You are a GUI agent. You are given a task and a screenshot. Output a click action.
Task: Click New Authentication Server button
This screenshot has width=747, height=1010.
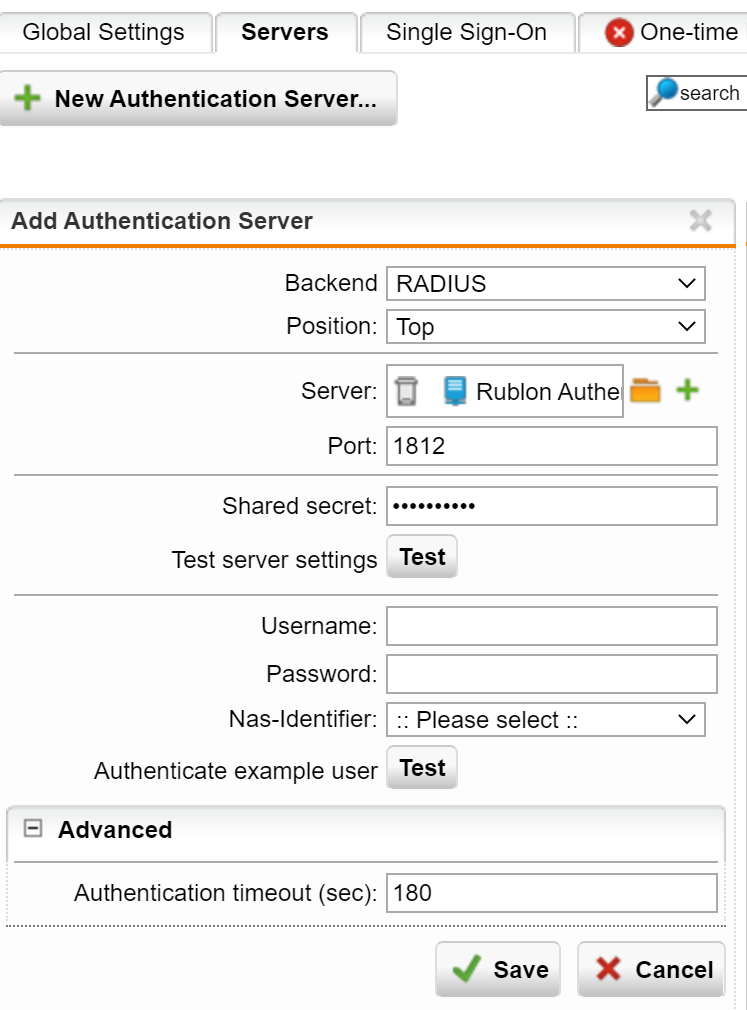click(x=198, y=99)
